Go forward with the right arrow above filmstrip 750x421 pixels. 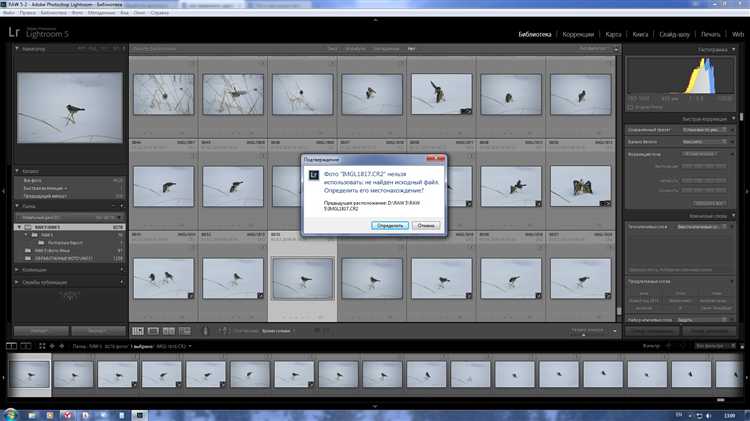(x=61, y=346)
